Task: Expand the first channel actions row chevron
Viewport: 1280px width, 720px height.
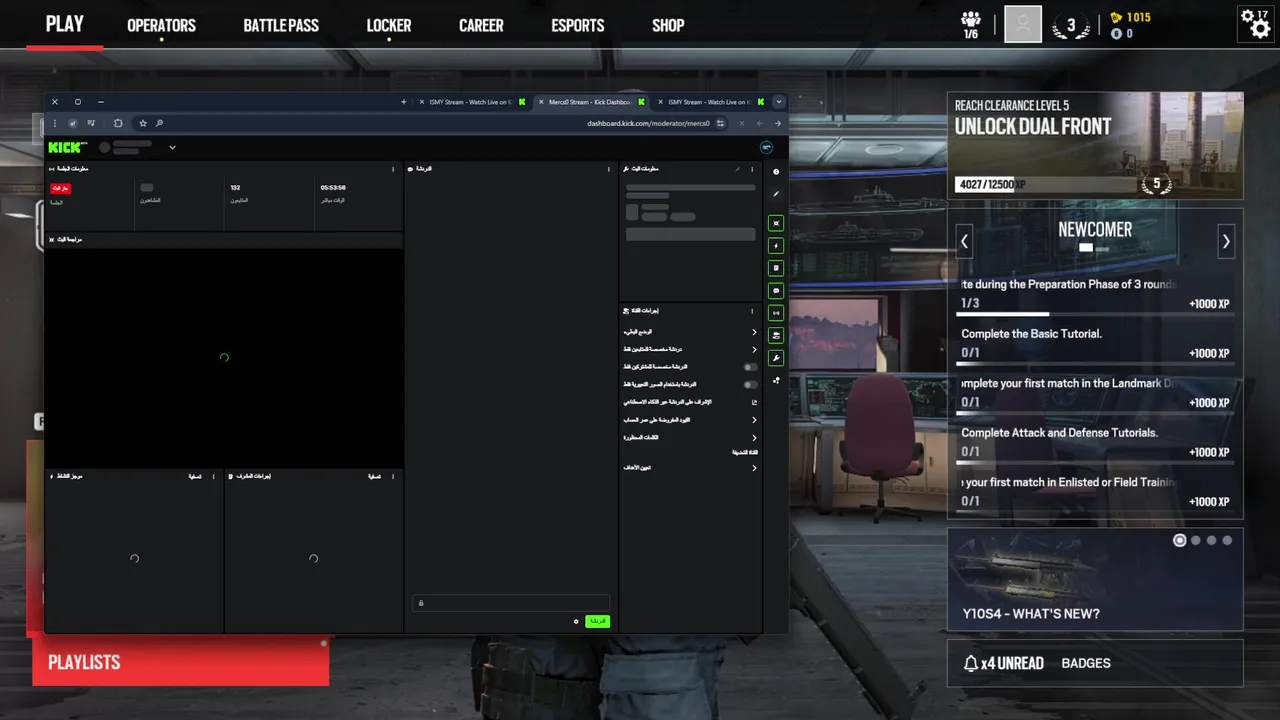Action: 754,332
